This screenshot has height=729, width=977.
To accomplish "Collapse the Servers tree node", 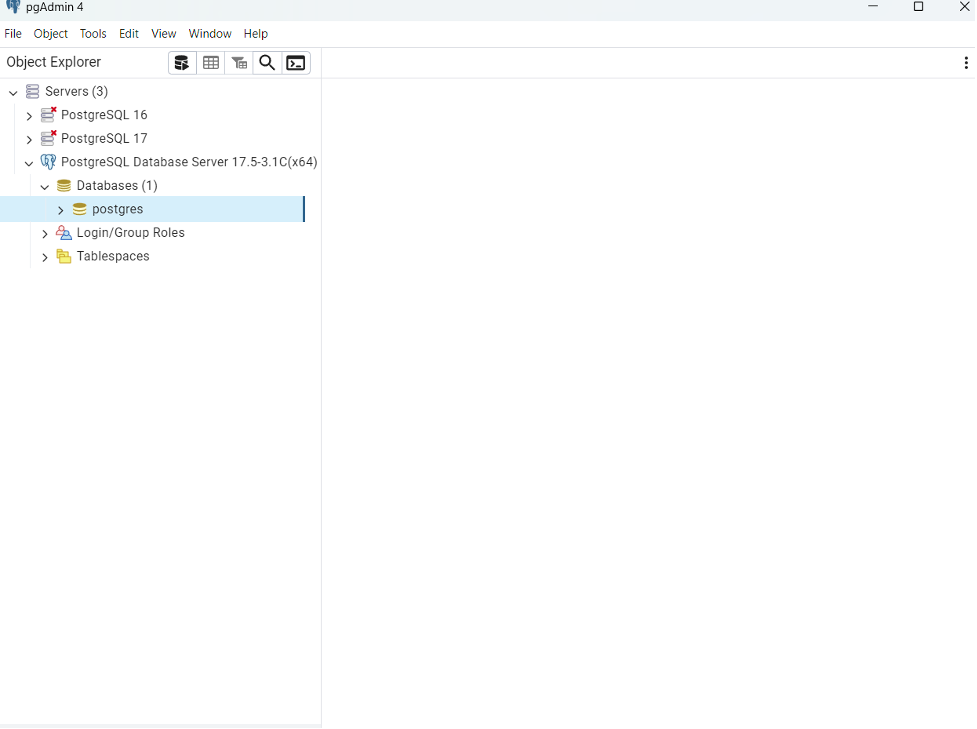I will (13, 92).
